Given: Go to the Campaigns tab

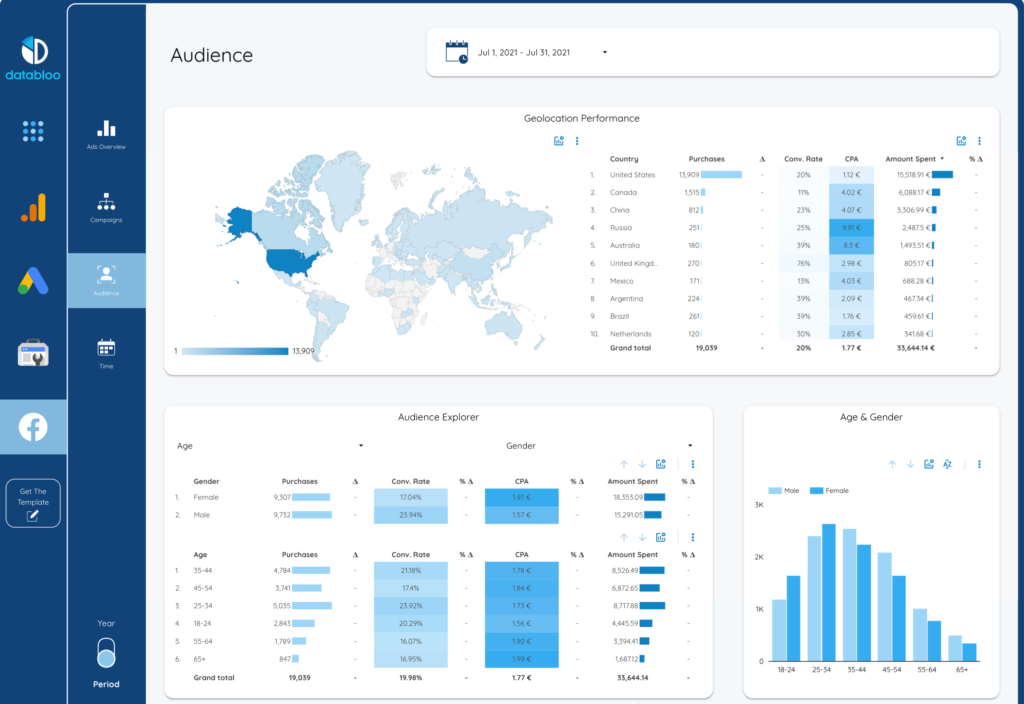Looking at the screenshot, I should [x=106, y=208].
